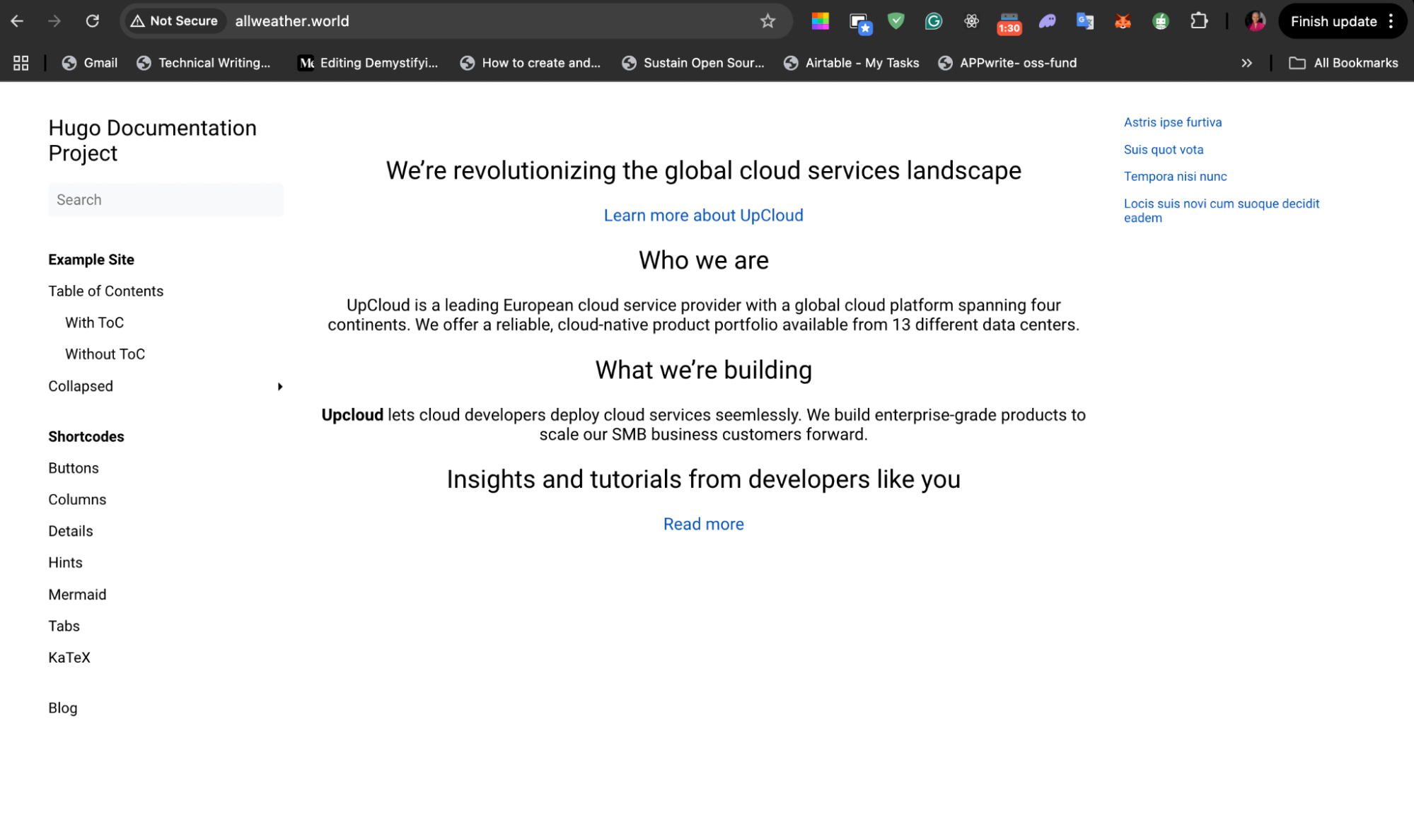1414x840 pixels.
Task: Open the Technical Writing bookmark
Action: (204, 63)
